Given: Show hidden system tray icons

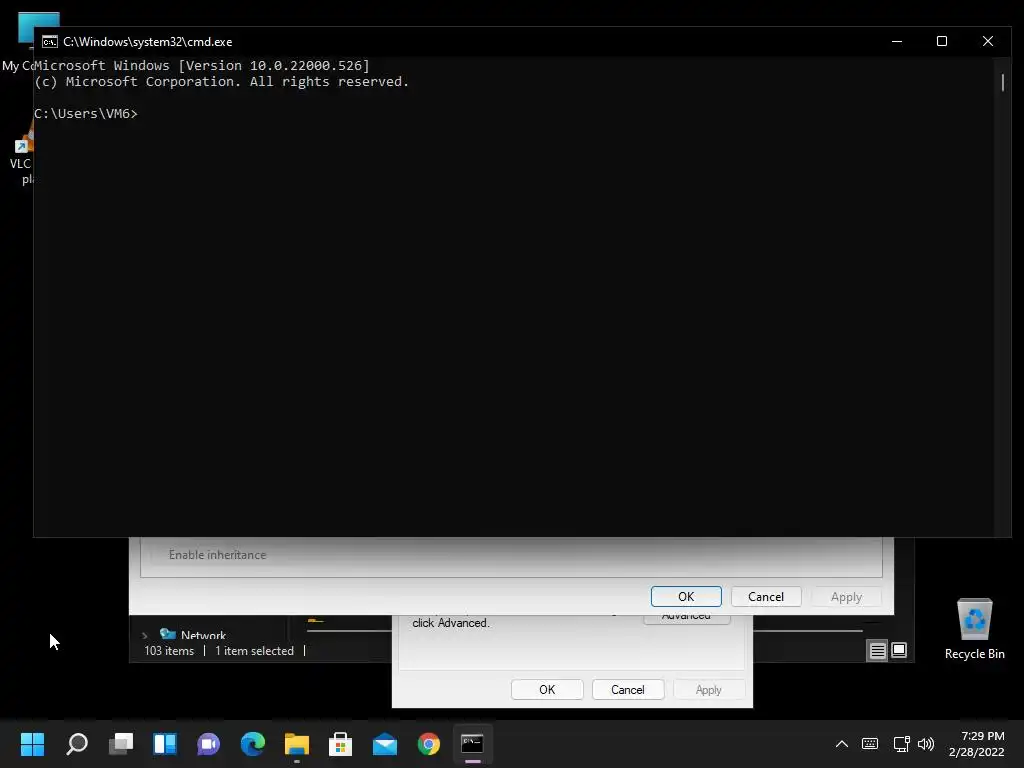Looking at the screenshot, I should click(x=842, y=744).
